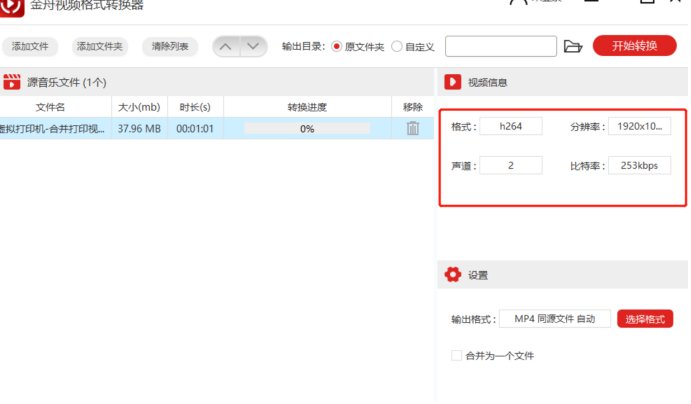
Task: Click the app logo in title bar
Action: click(x=11, y=7)
